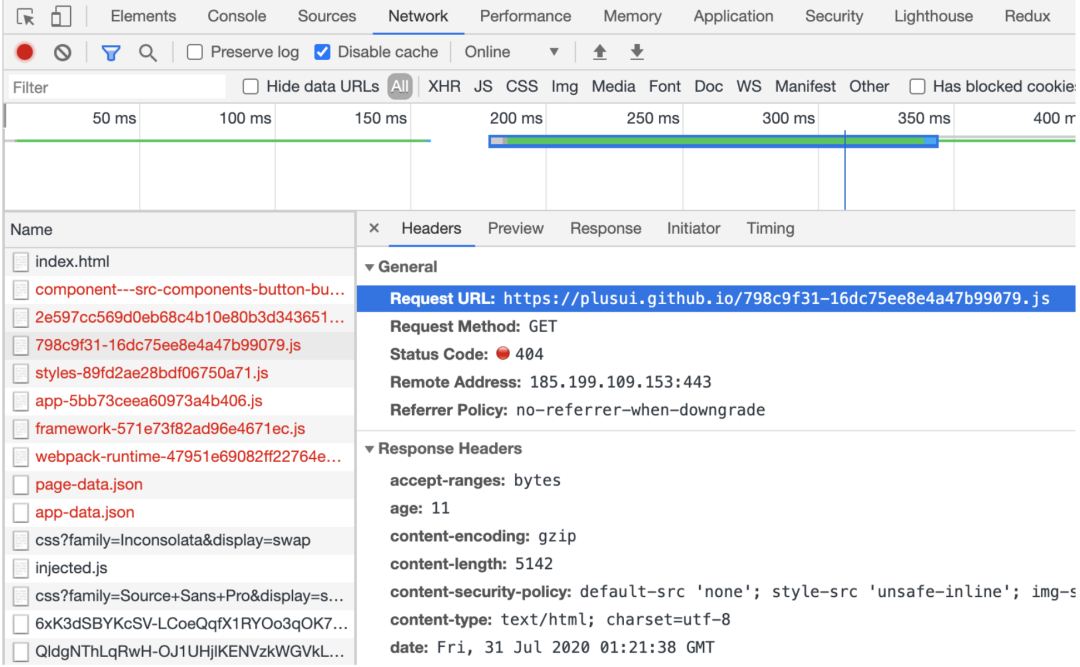Uncheck the Disable cache checkbox
This screenshot has height=667, width=1080.
pyautogui.click(x=322, y=52)
